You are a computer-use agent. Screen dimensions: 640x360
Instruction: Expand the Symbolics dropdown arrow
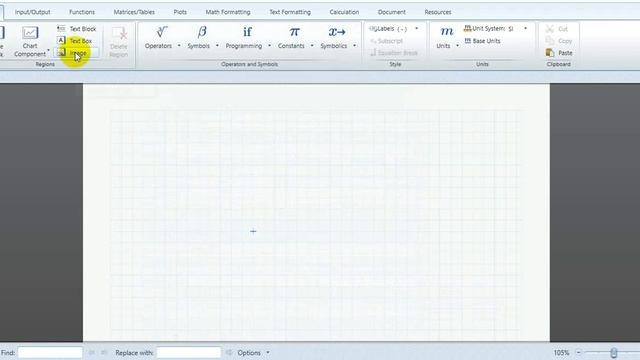coord(354,46)
